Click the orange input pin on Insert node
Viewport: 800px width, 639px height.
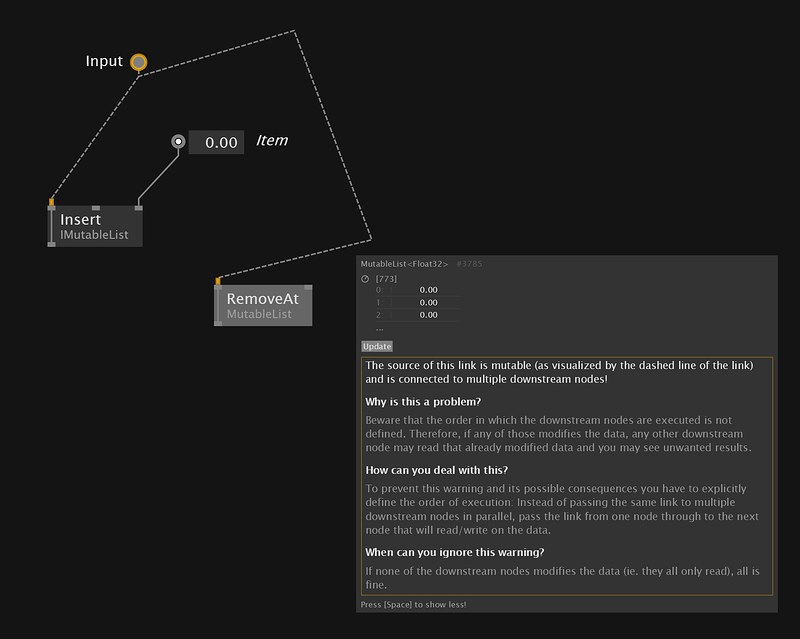(51, 203)
